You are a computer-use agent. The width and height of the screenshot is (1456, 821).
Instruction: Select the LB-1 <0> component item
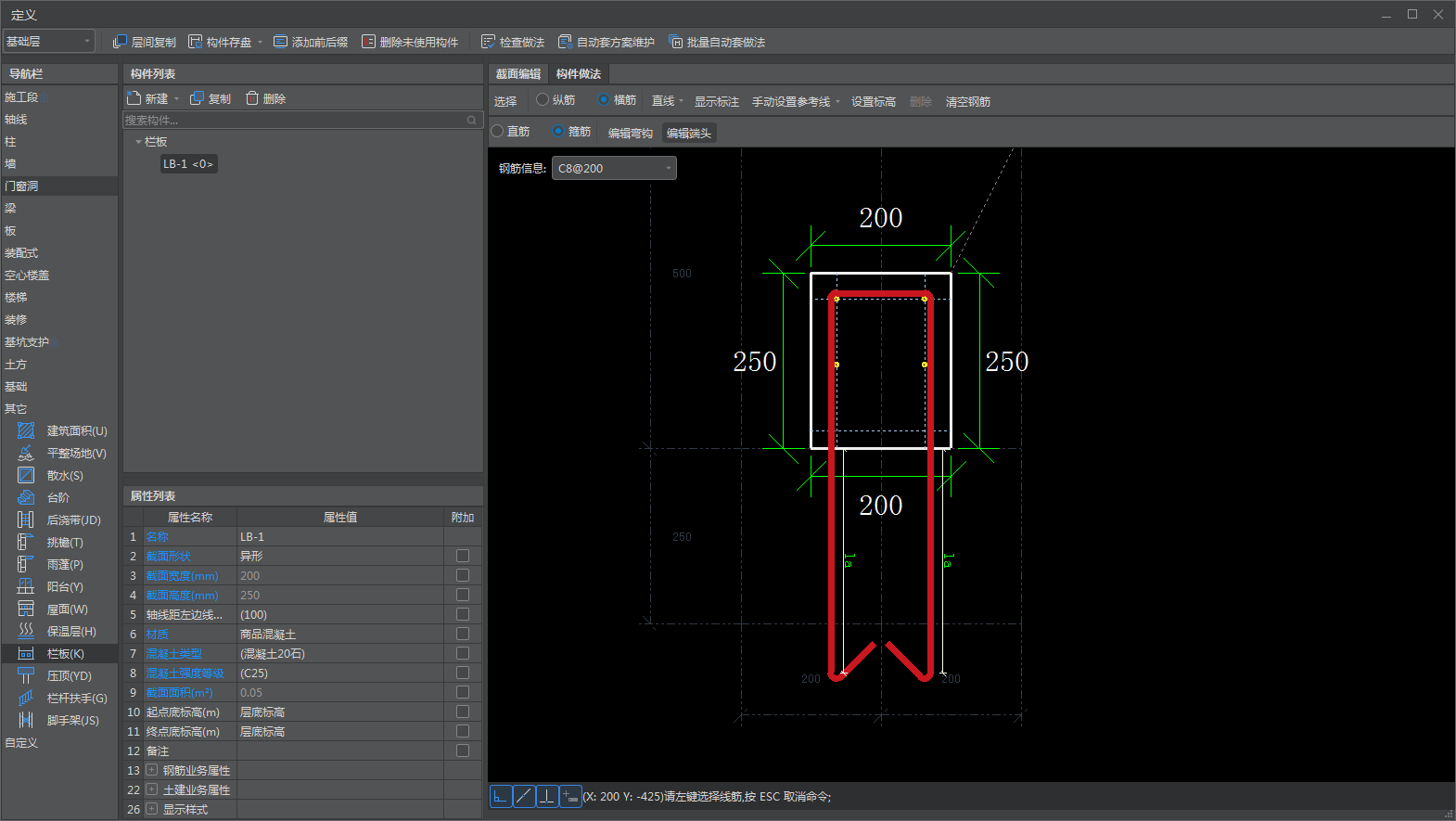[189, 164]
